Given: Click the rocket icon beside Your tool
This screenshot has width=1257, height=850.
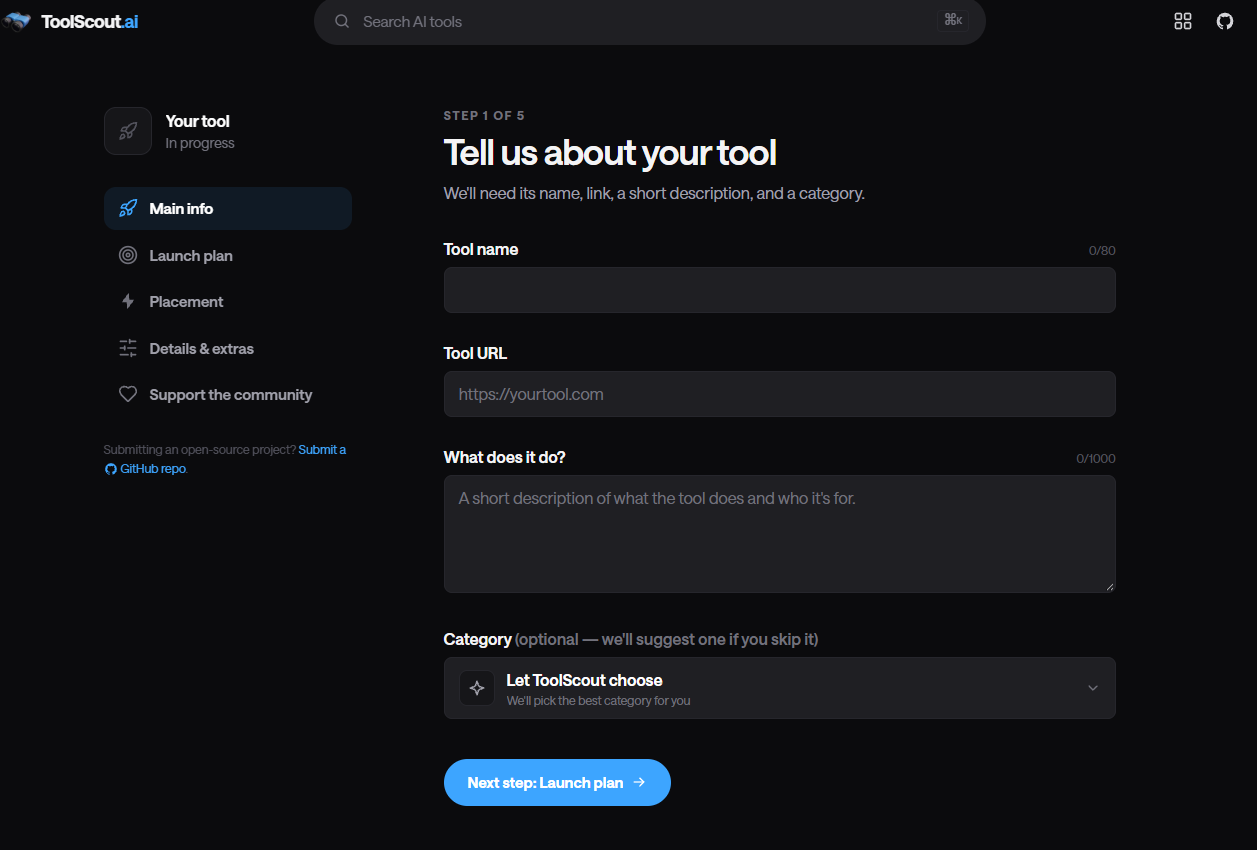Looking at the screenshot, I should coord(128,131).
